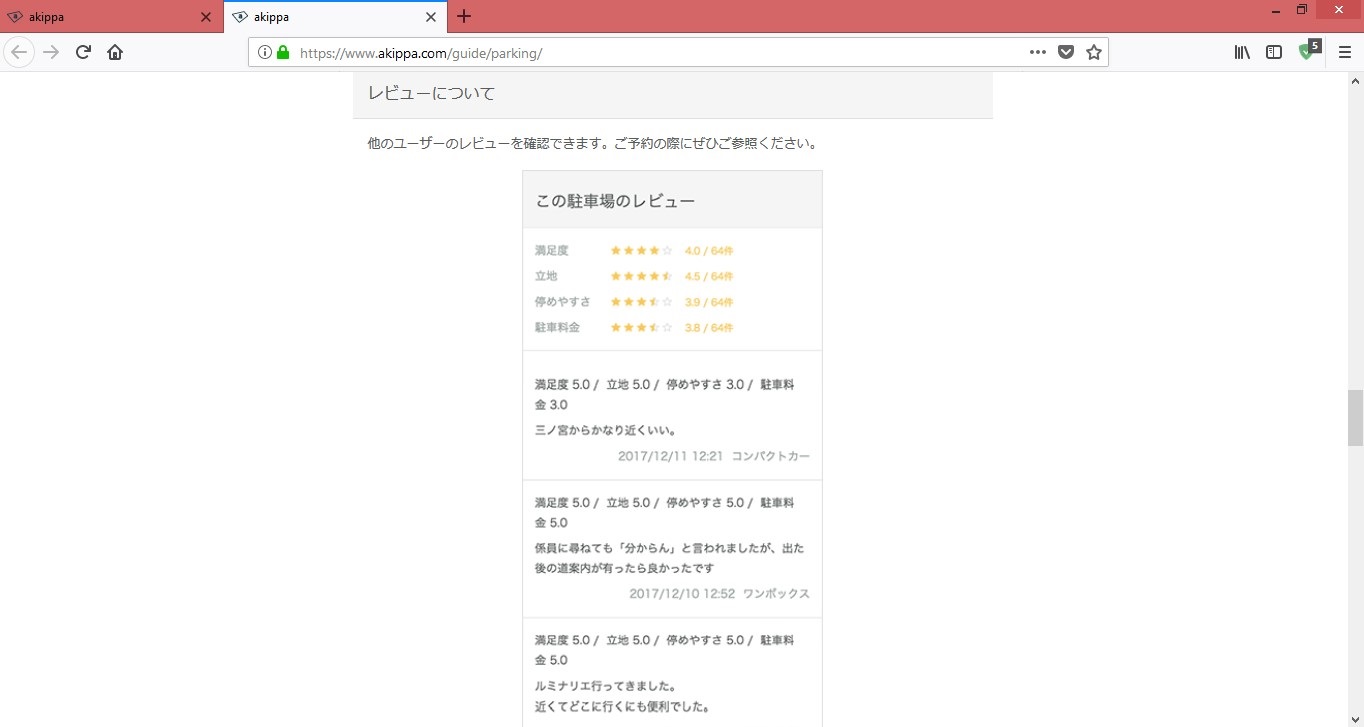The height and width of the screenshot is (727, 1364).
Task: Click the 満足度 star rating row
Action: [640, 250]
